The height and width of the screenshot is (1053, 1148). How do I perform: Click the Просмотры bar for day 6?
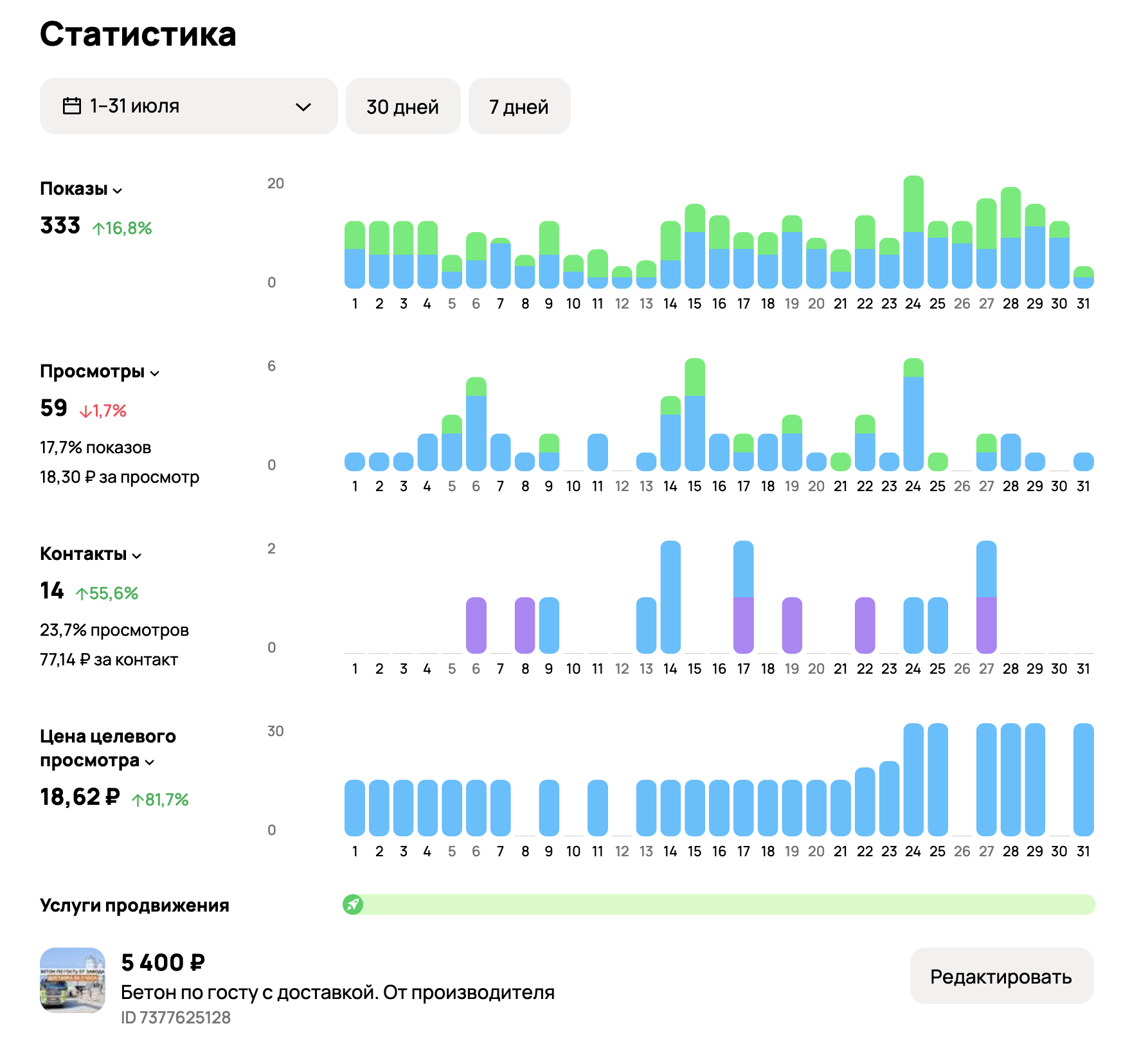click(476, 424)
